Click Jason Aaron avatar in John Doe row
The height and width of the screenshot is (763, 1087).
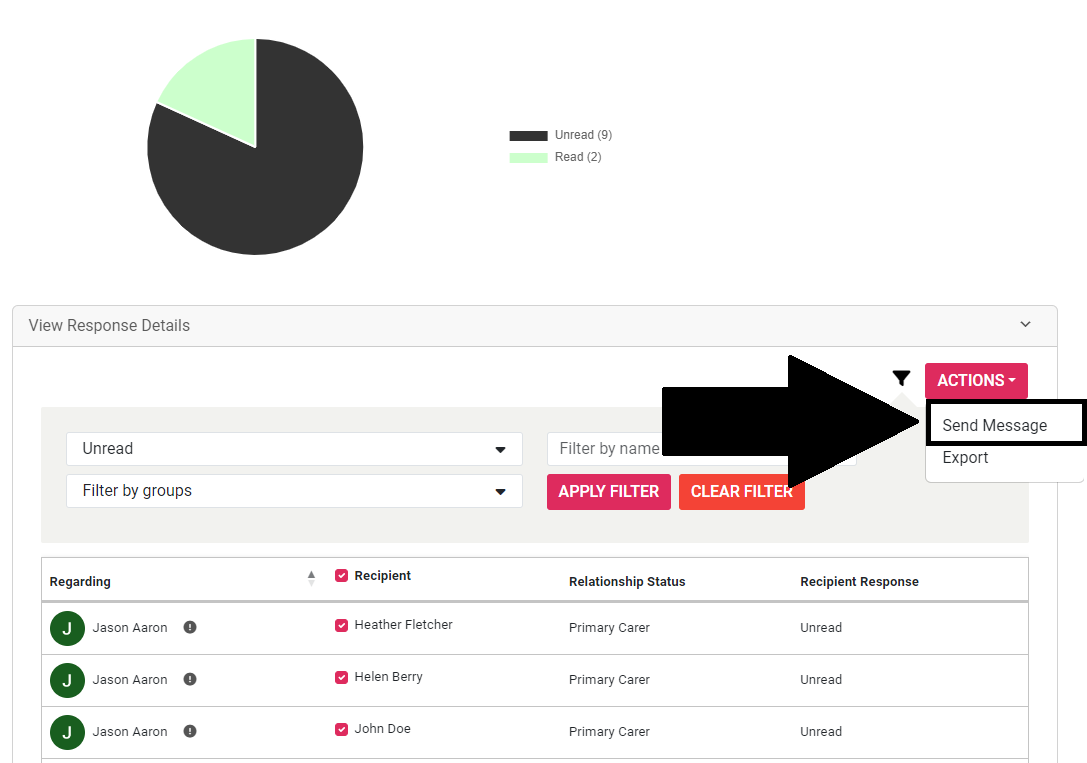tap(67, 732)
